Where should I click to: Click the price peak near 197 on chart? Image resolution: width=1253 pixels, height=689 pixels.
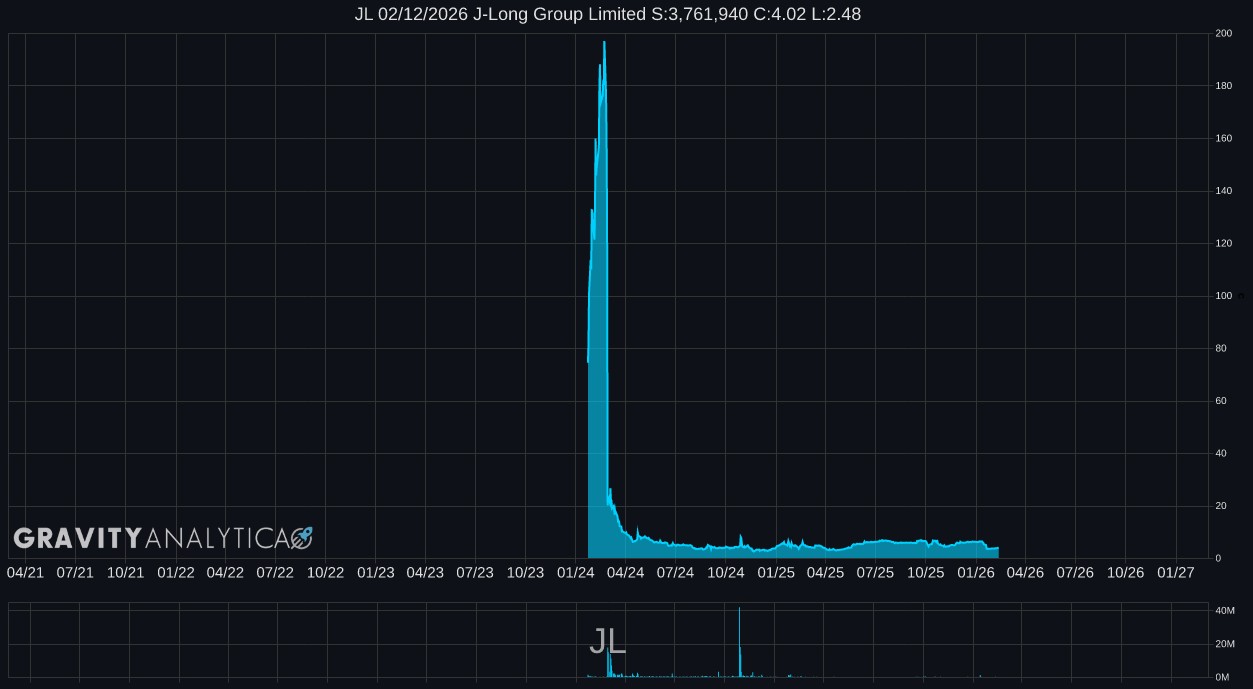click(604, 43)
